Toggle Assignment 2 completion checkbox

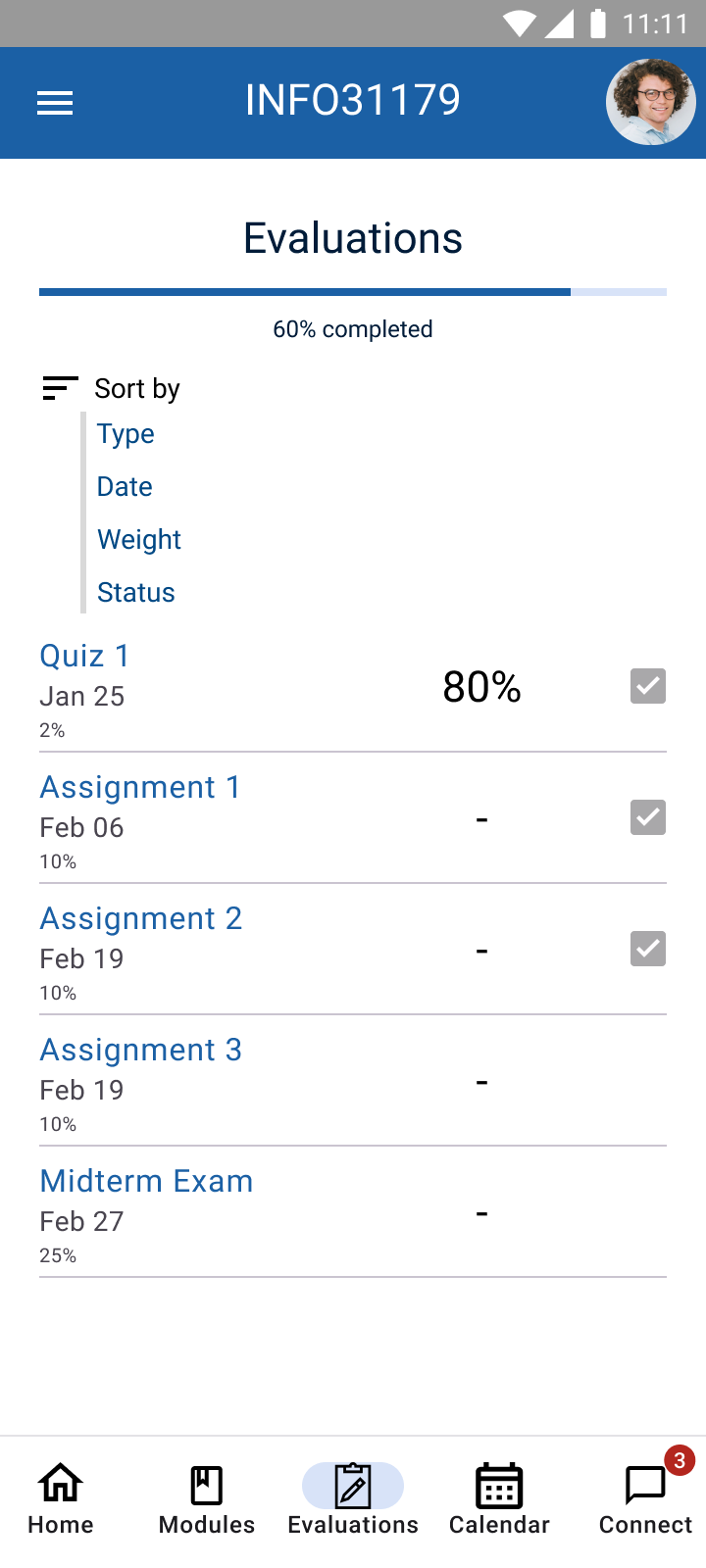coord(648,949)
